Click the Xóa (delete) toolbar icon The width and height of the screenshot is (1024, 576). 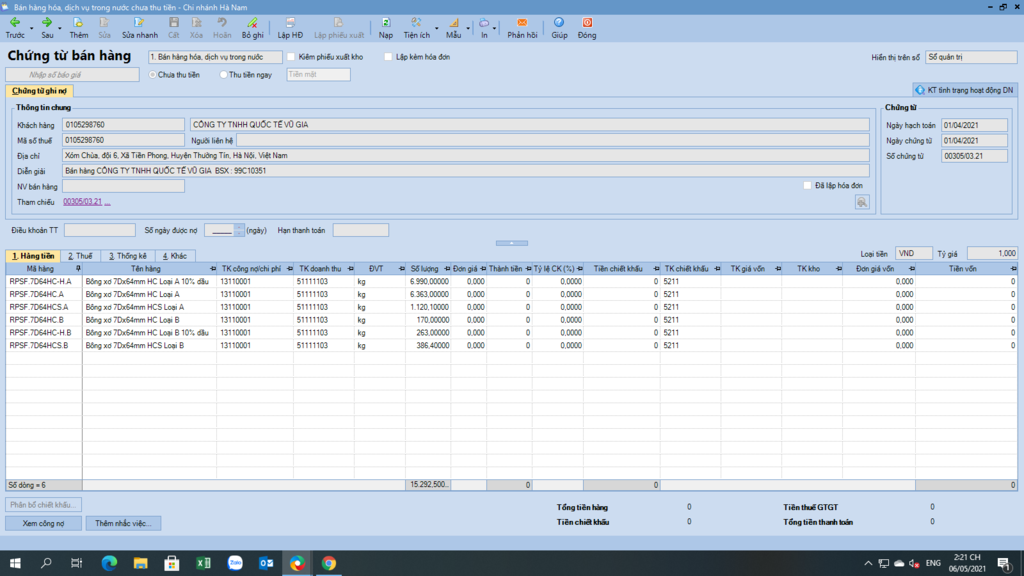coord(196,28)
